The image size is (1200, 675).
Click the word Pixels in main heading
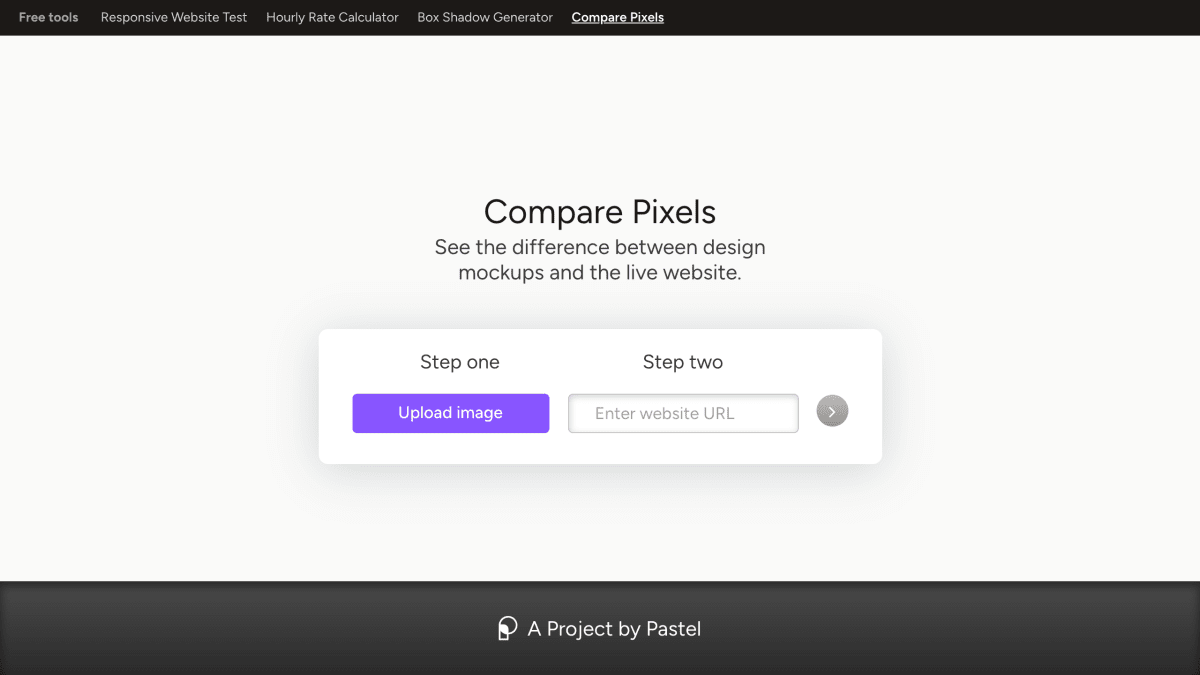point(674,212)
